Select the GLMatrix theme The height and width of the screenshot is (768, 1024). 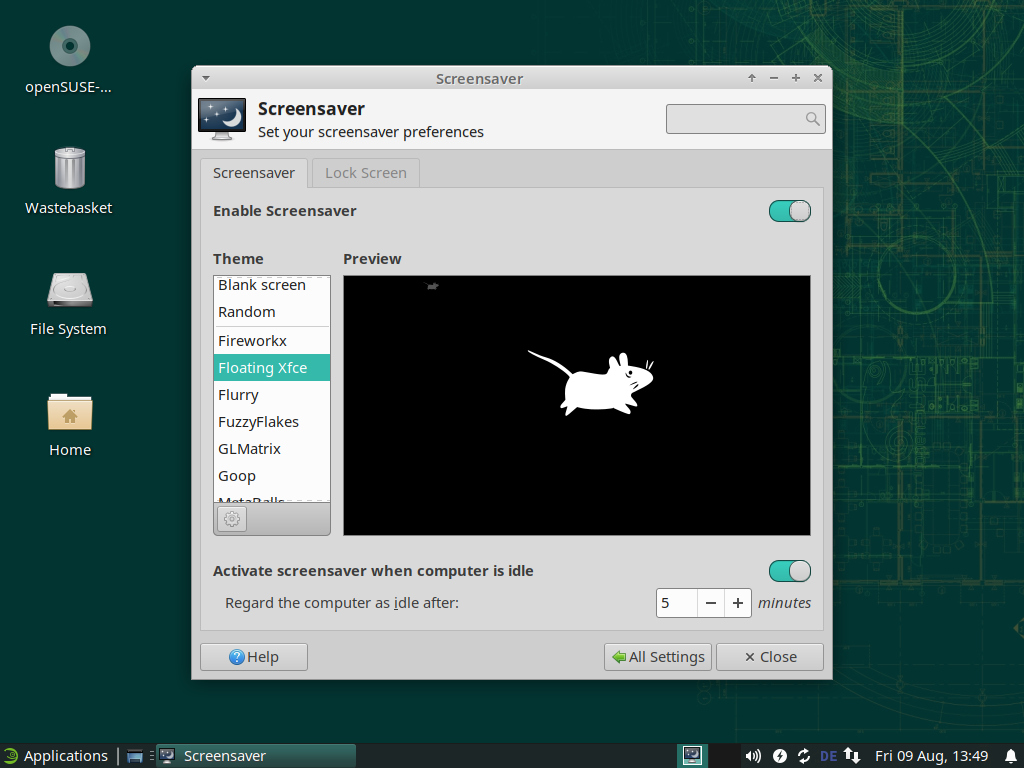(249, 449)
